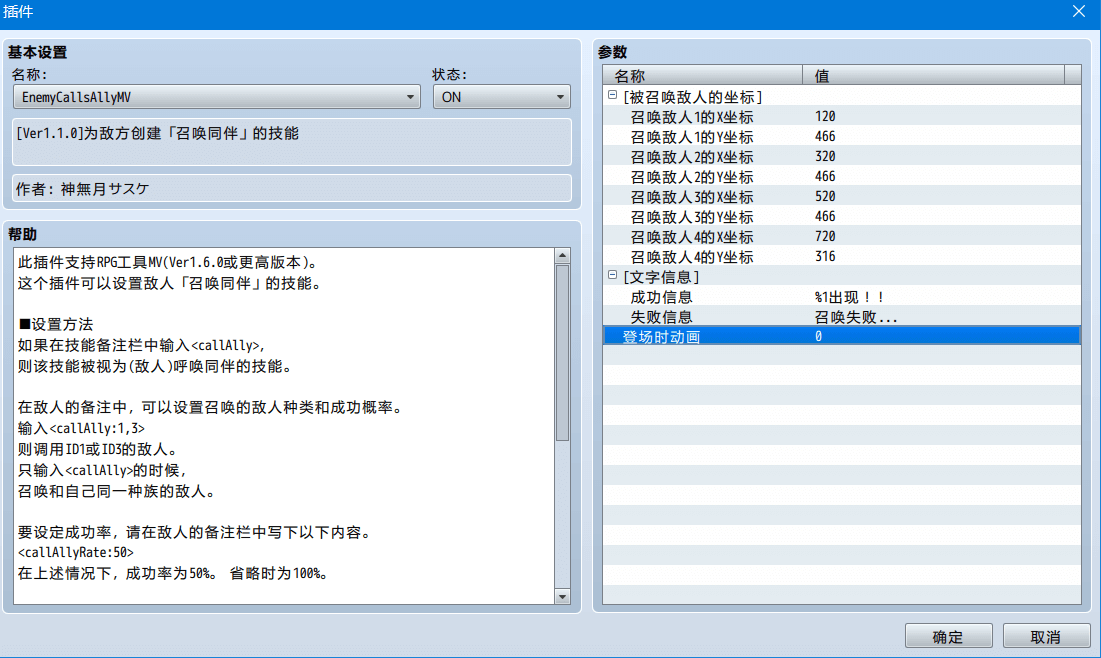Select the 召唤敌人2的X坐标 parameter row
This screenshot has width=1101, height=658.
(x=841, y=157)
